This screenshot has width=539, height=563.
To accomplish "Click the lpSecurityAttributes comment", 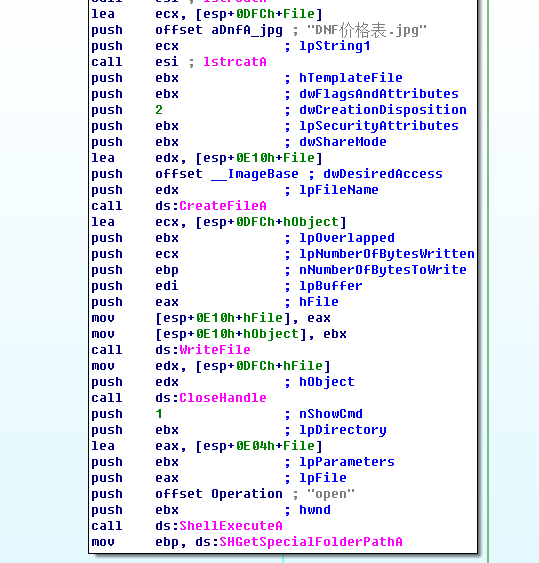I will coord(379,126).
